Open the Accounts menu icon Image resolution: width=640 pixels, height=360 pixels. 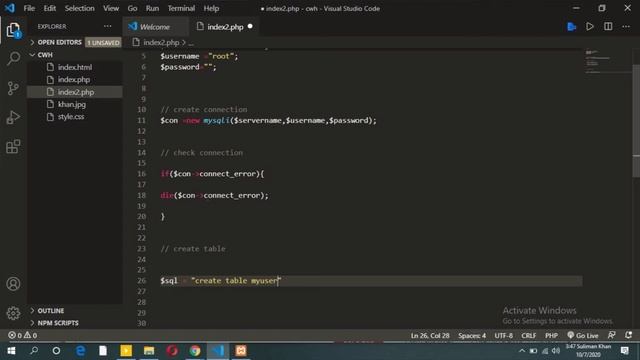(13, 284)
